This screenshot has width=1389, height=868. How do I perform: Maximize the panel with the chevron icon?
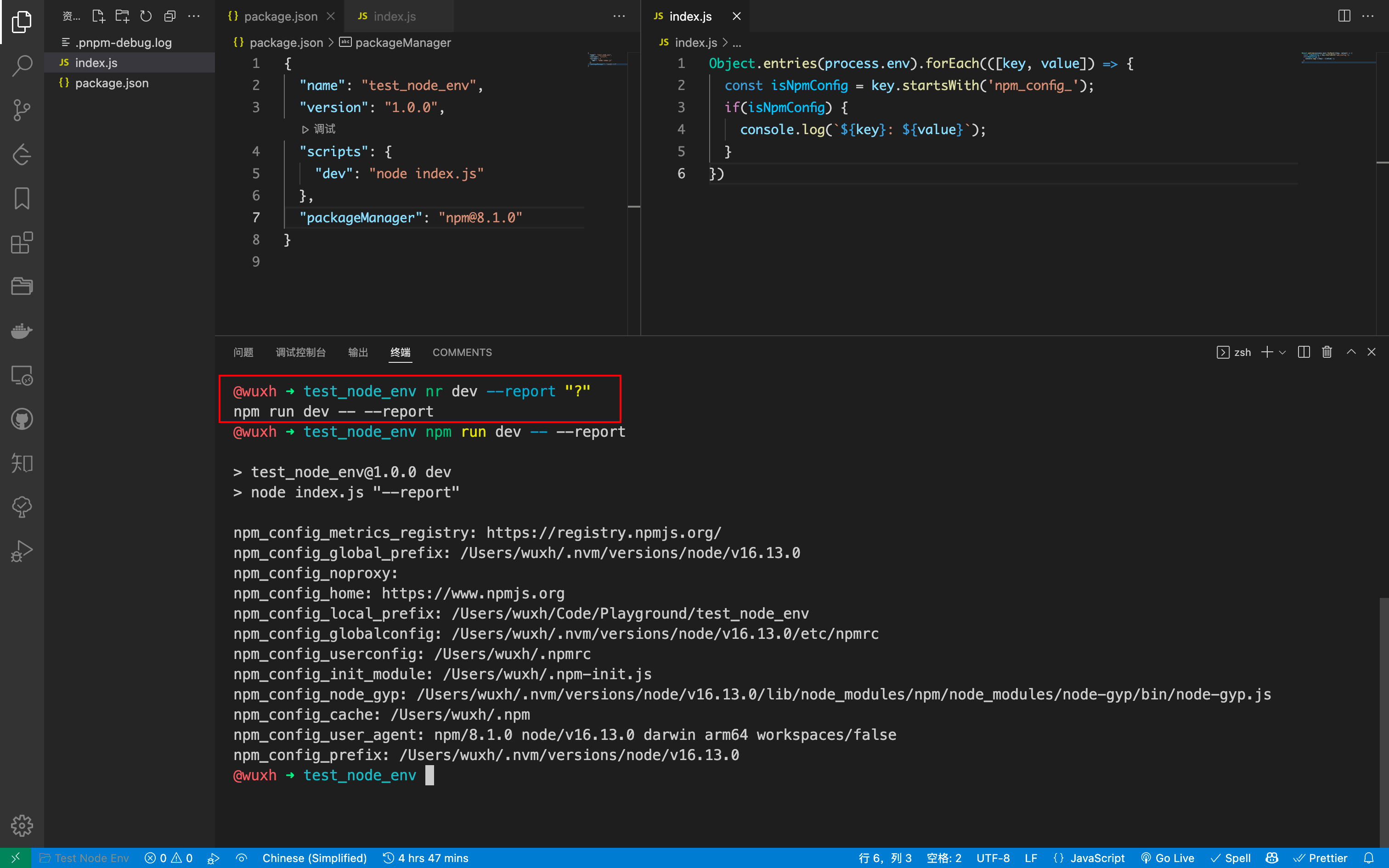(1350, 352)
